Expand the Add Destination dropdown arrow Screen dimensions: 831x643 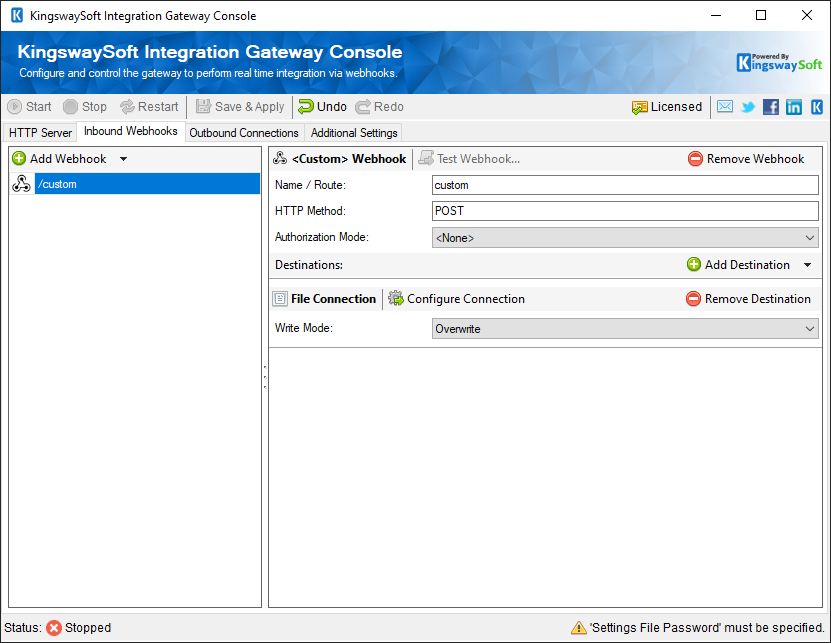(x=807, y=265)
